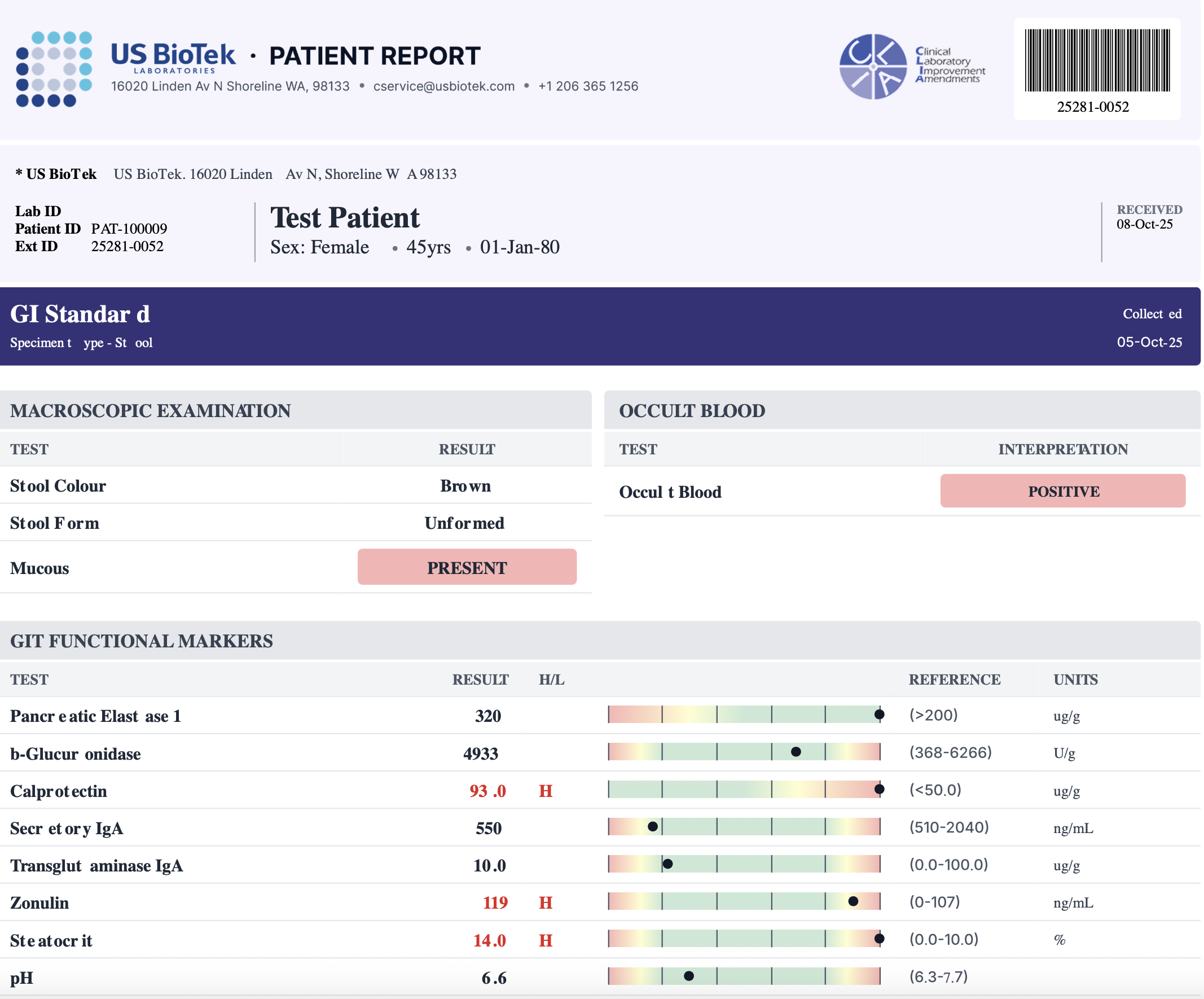Click the Transglutaminase IgA result 10.0
The image size is (1204, 999).
490,865
